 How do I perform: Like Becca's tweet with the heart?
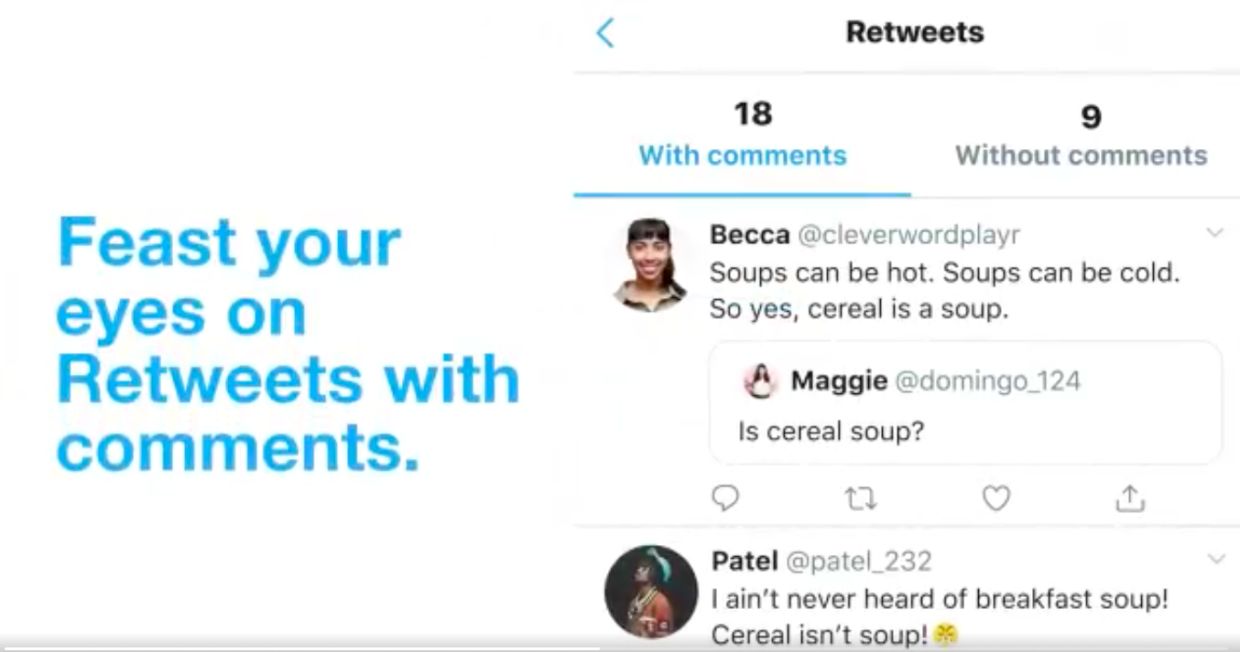coord(996,497)
